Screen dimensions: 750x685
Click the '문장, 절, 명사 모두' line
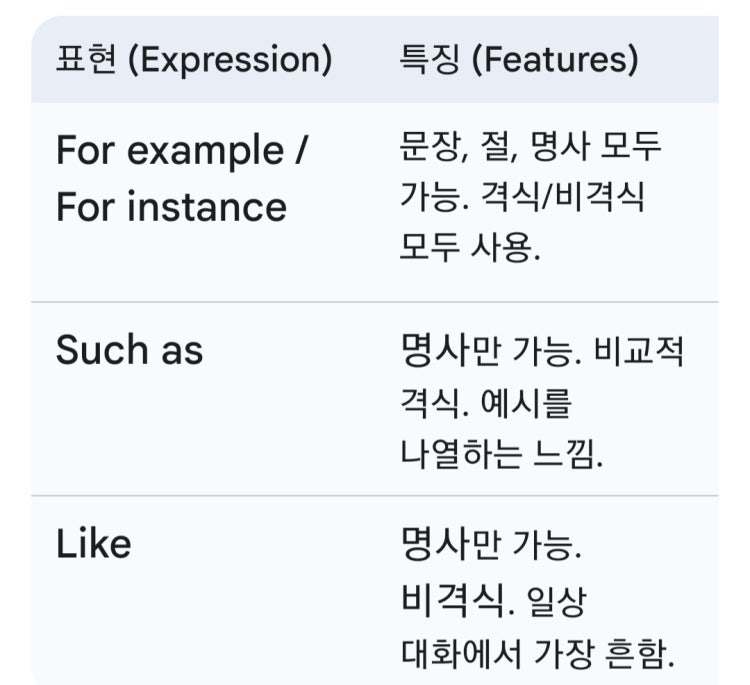tap(530, 146)
